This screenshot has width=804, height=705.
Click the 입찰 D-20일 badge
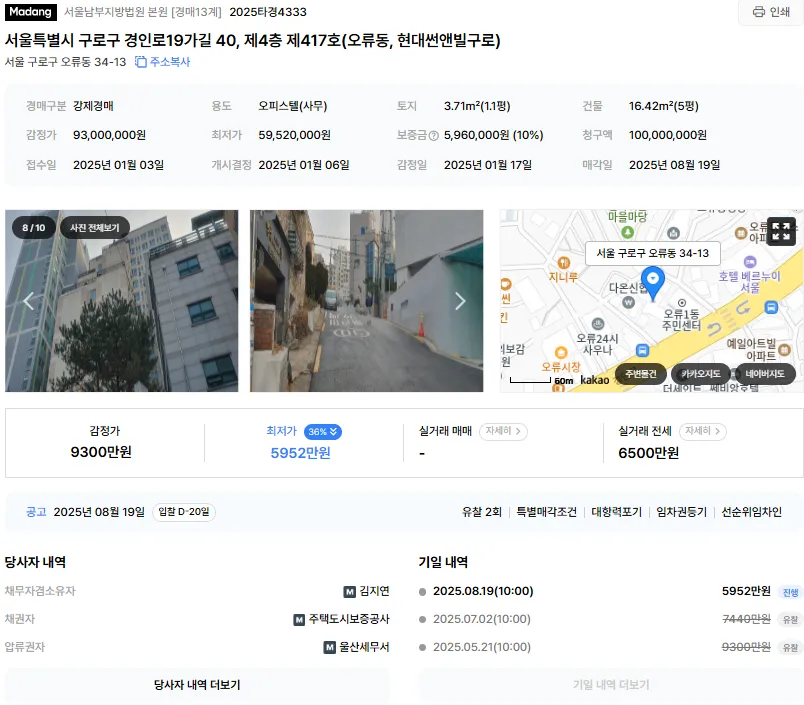(184, 512)
